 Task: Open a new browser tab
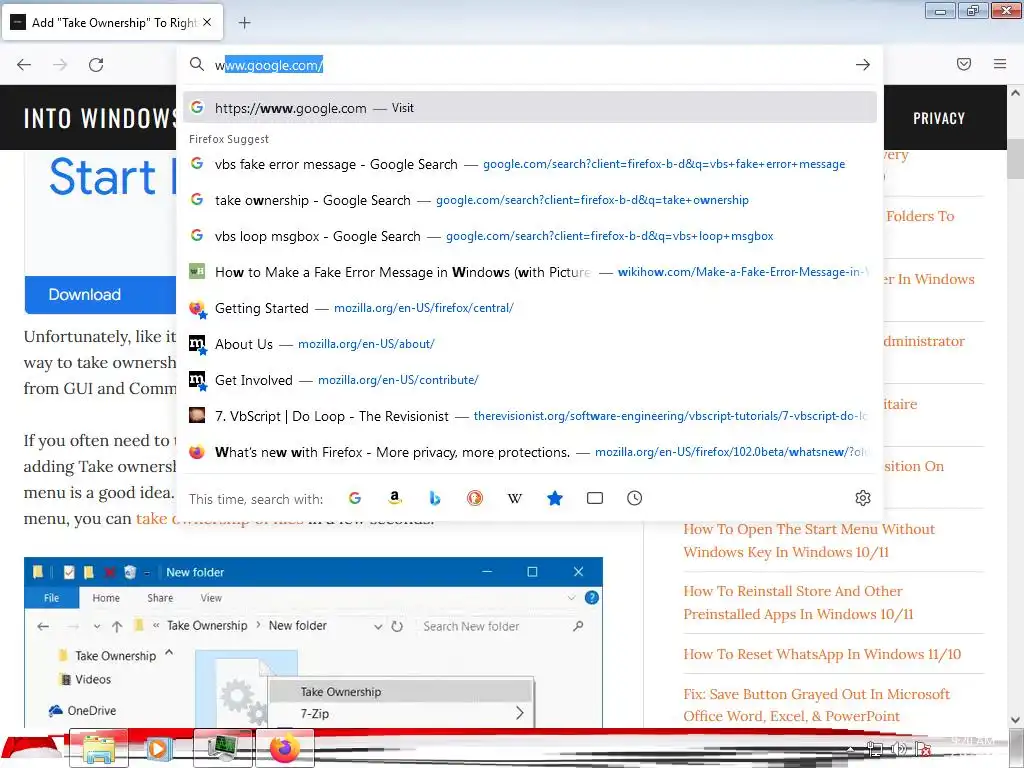tap(244, 23)
